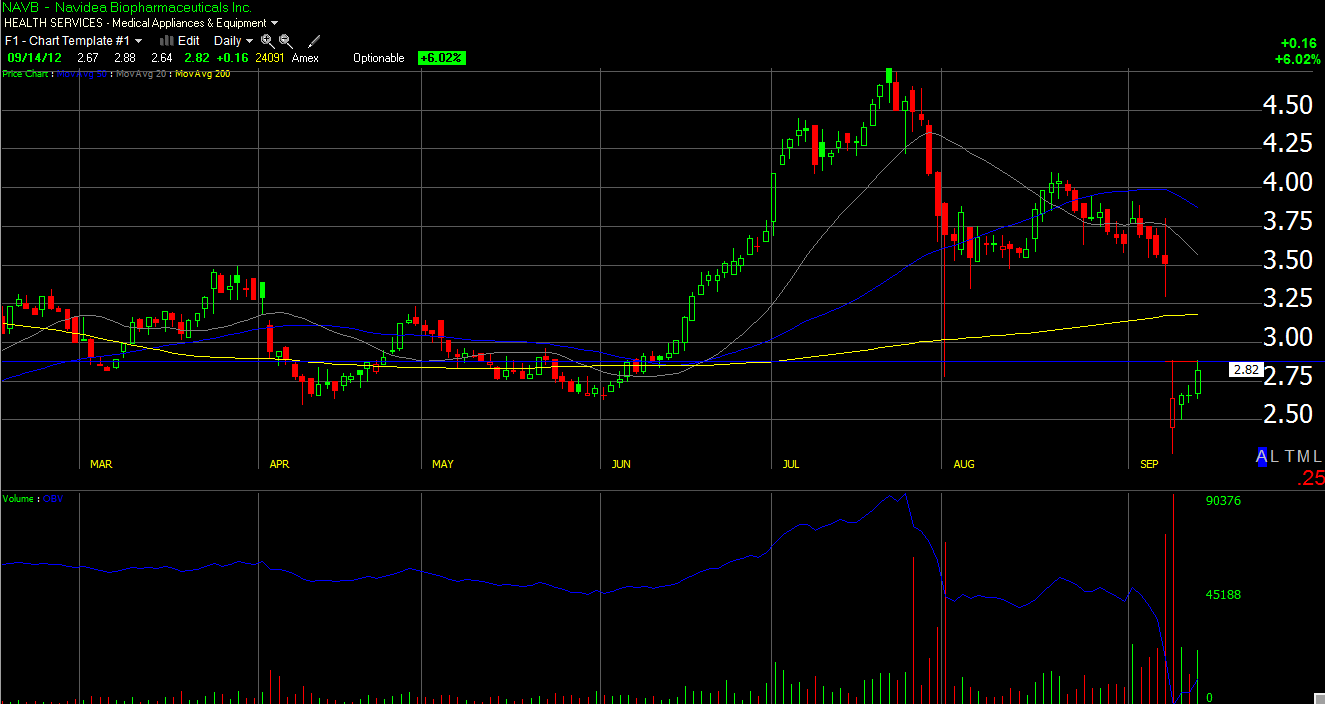Screen dimensions: 1325x704
Task: Select the drawing pencil tool
Action: pos(314,41)
